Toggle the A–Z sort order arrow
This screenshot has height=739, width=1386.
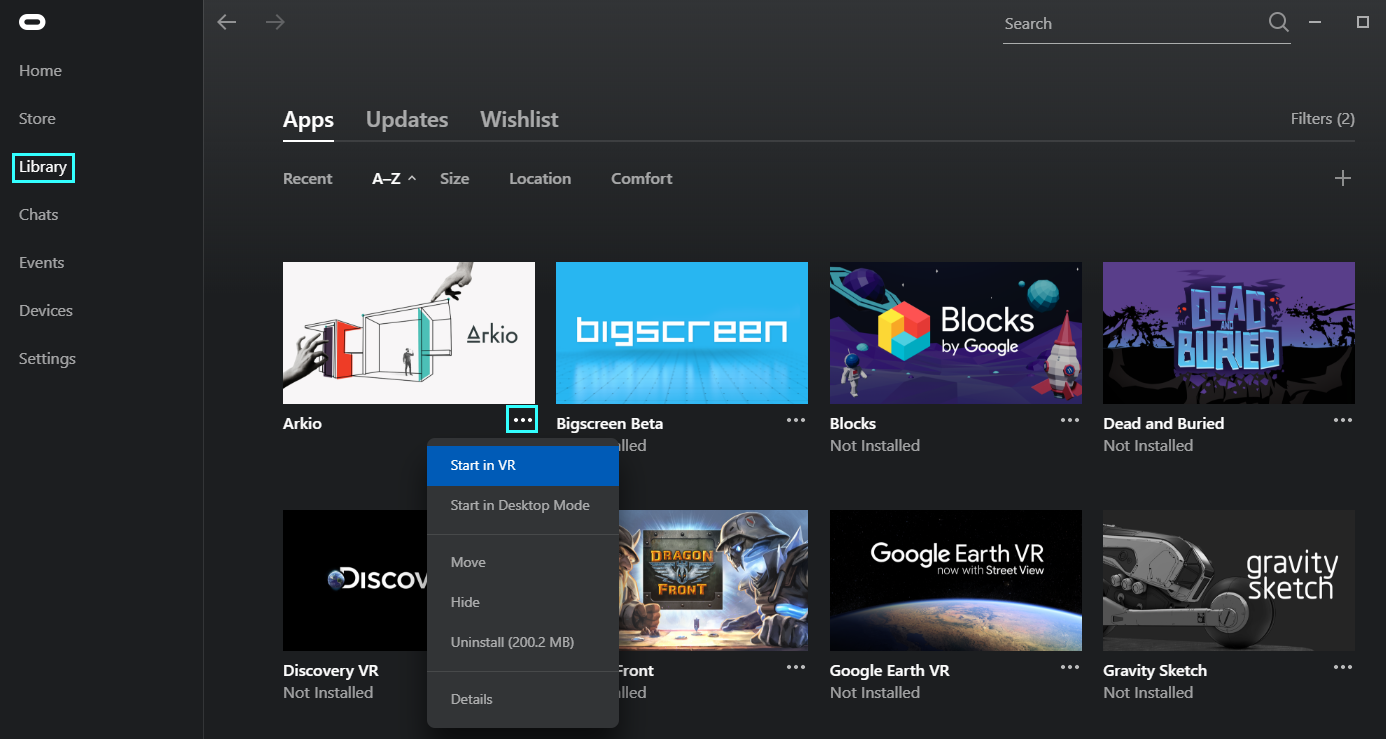click(412, 178)
